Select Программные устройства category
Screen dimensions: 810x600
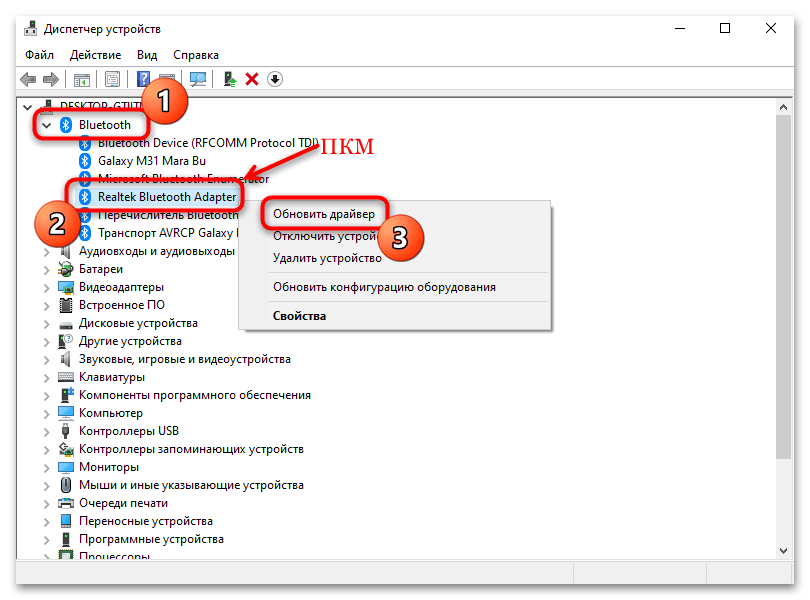pos(151,539)
